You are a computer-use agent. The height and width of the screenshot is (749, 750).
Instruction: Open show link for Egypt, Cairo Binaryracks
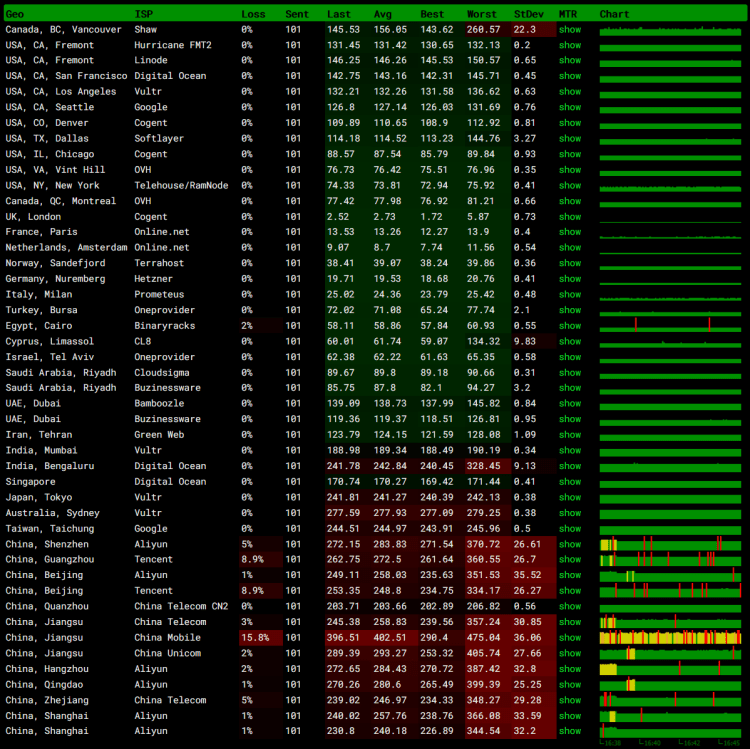pyautogui.click(x=569, y=326)
